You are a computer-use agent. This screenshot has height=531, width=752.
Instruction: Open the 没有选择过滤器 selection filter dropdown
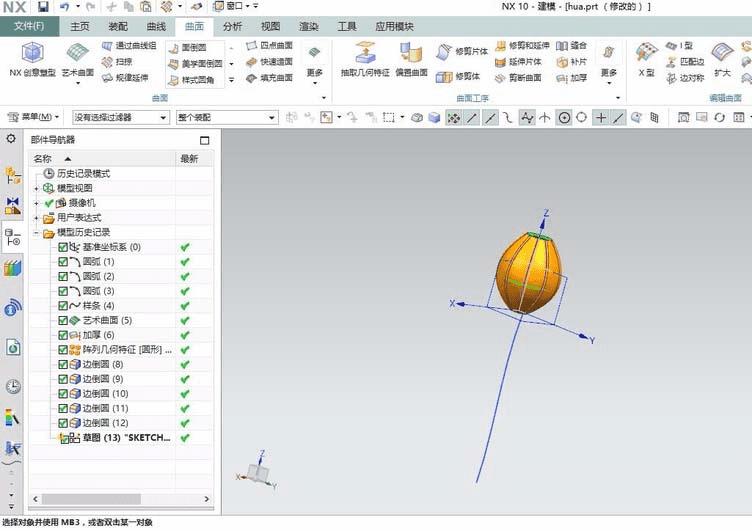pyautogui.click(x=120, y=117)
